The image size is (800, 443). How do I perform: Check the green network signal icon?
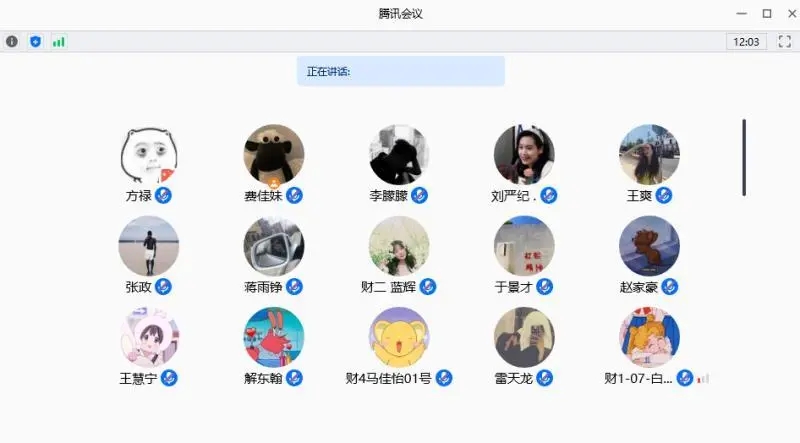click(x=59, y=41)
